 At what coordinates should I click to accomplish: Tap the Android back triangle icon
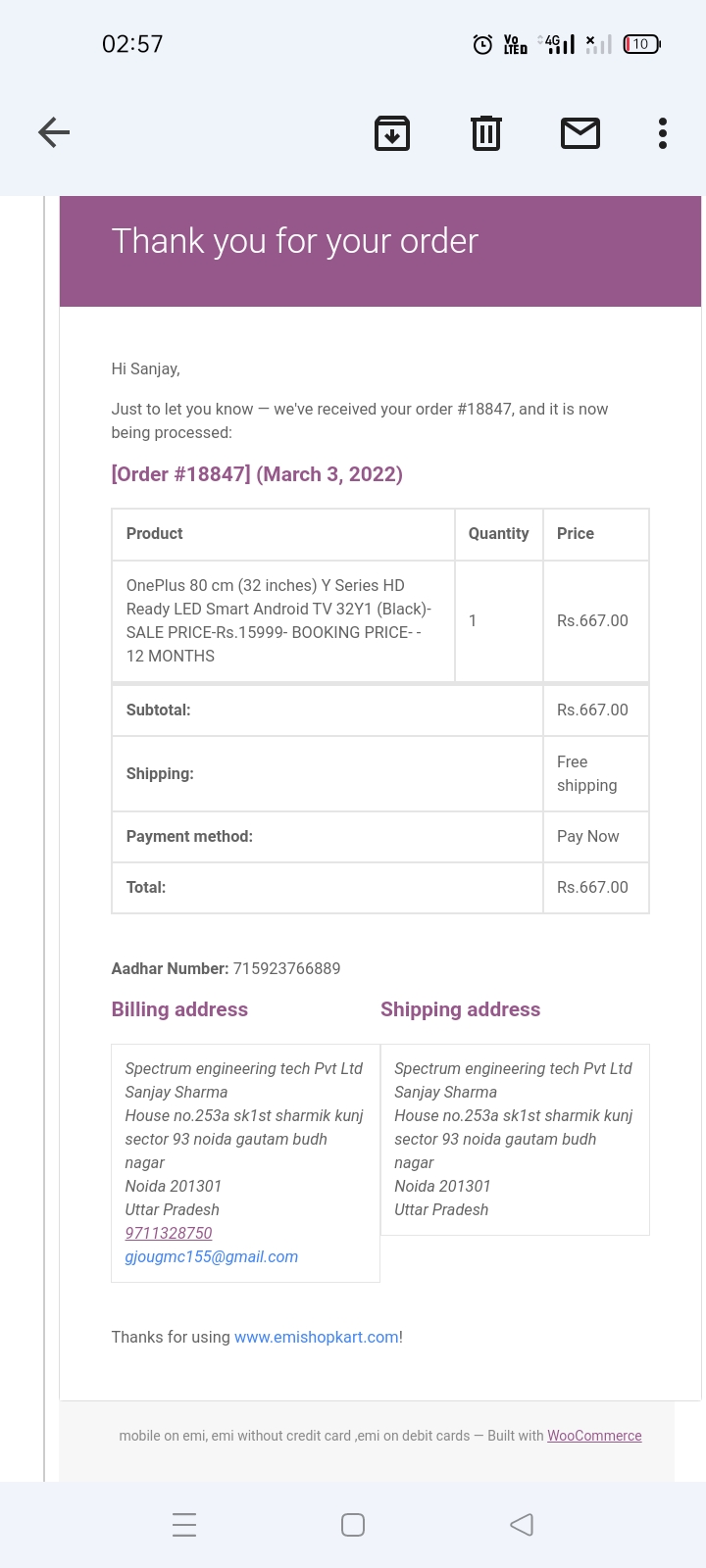(x=522, y=1525)
